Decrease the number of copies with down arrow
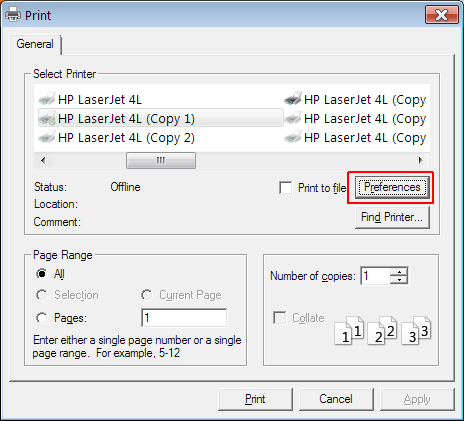Screen dimensions: 464x421 [x=399, y=280]
